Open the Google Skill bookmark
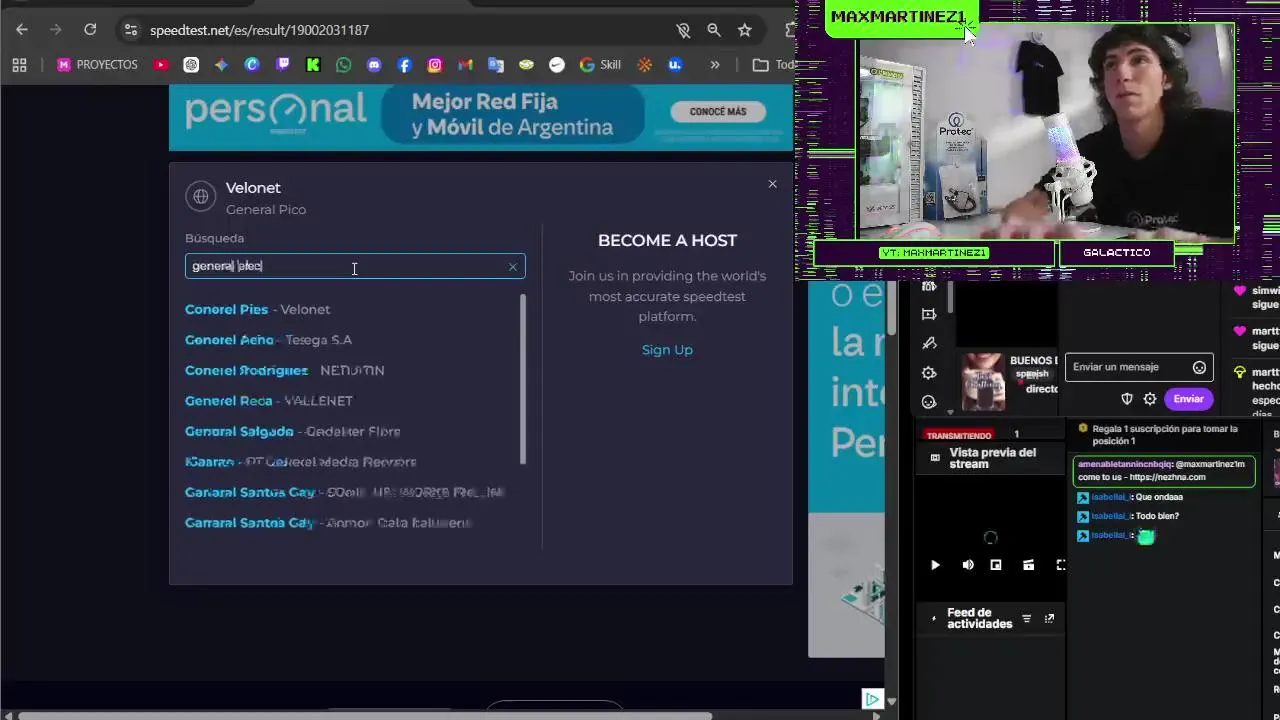 [600, 65]
